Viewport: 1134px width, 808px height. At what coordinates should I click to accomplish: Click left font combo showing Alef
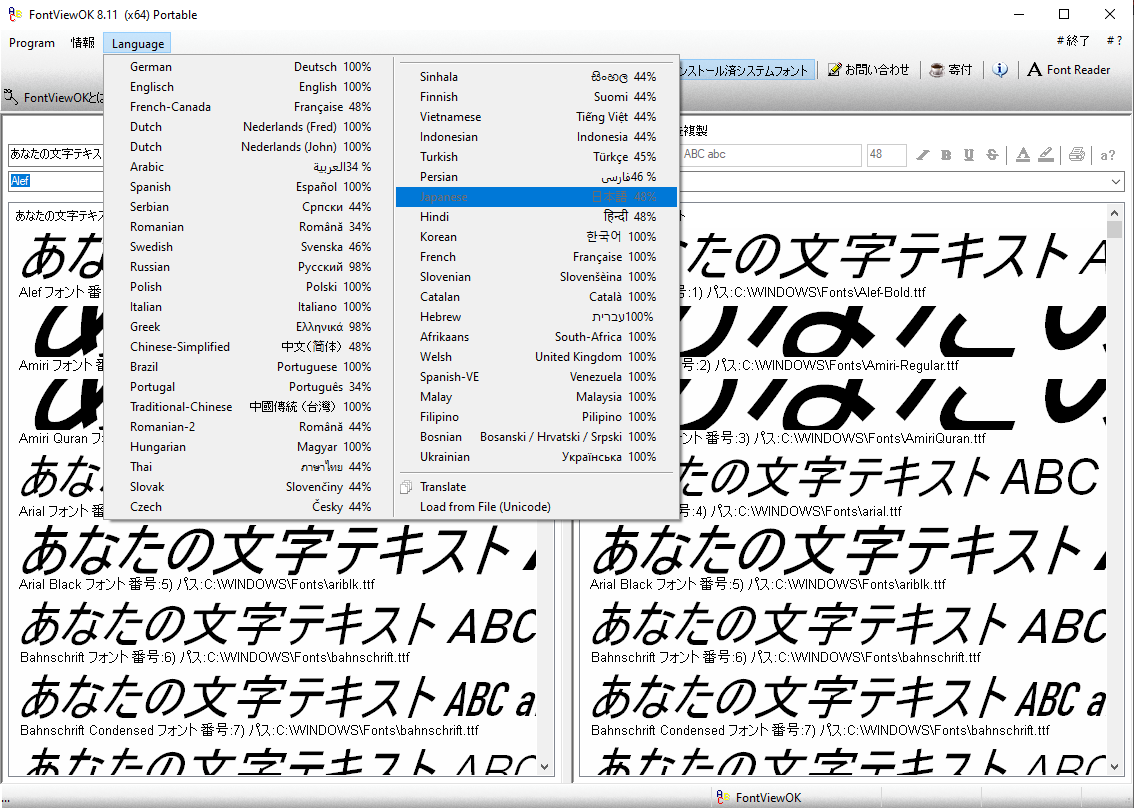pyautogui.click(x=56, y=181)
